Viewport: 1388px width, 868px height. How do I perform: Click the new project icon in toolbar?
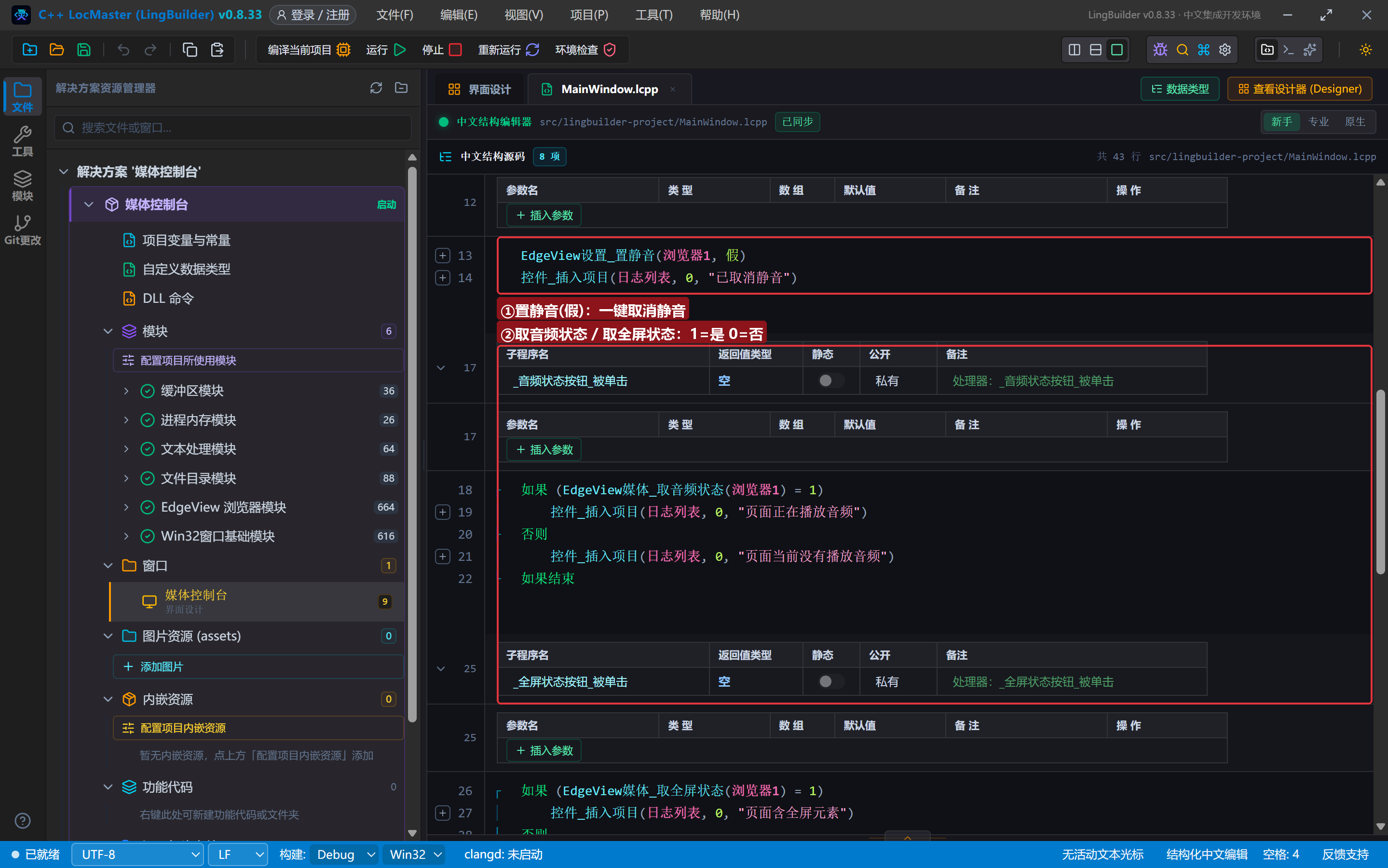30,50
